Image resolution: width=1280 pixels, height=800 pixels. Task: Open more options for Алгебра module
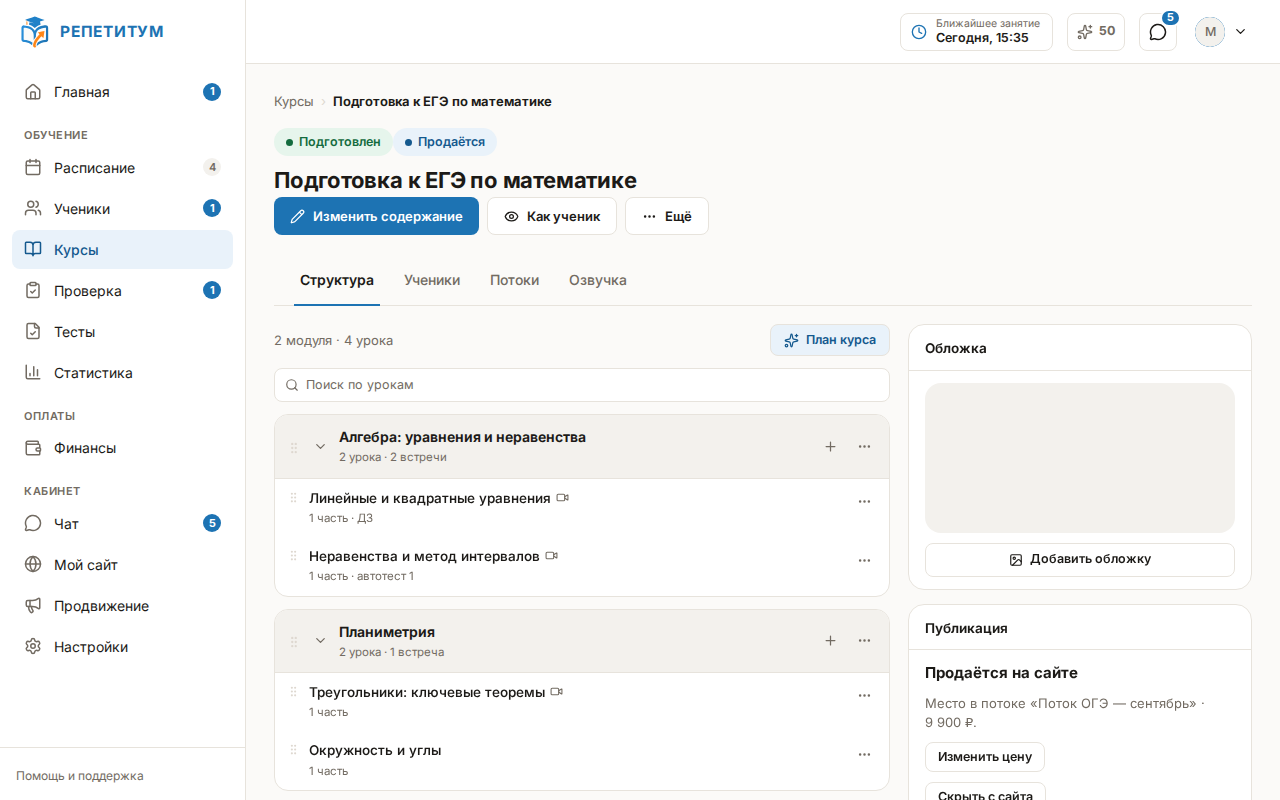(x=865, y=447)
